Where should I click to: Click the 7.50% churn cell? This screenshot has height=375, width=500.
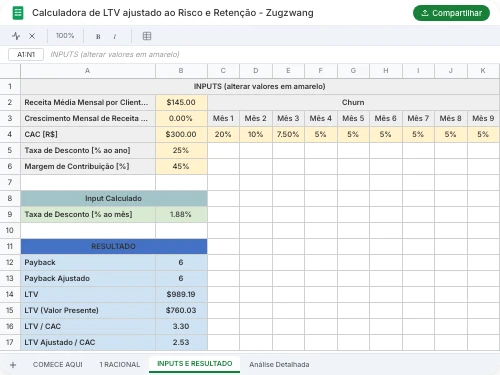(x=288, y=134)
